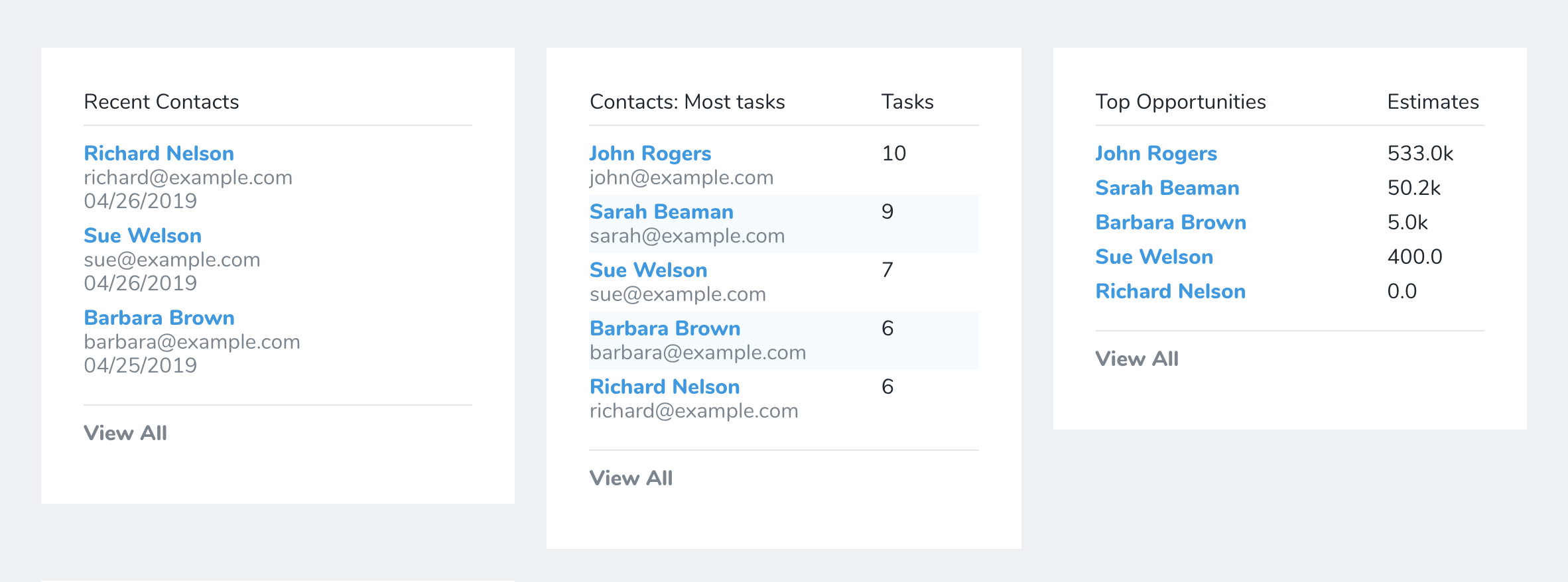Select Sarah Beaman in Top Opportunities
1568x582 pixels.
coord(1167,188)
